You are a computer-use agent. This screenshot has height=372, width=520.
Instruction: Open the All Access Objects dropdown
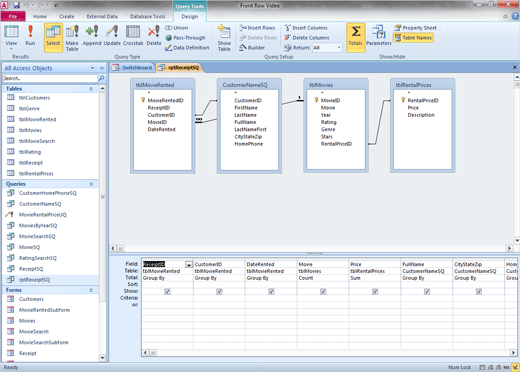92,68
